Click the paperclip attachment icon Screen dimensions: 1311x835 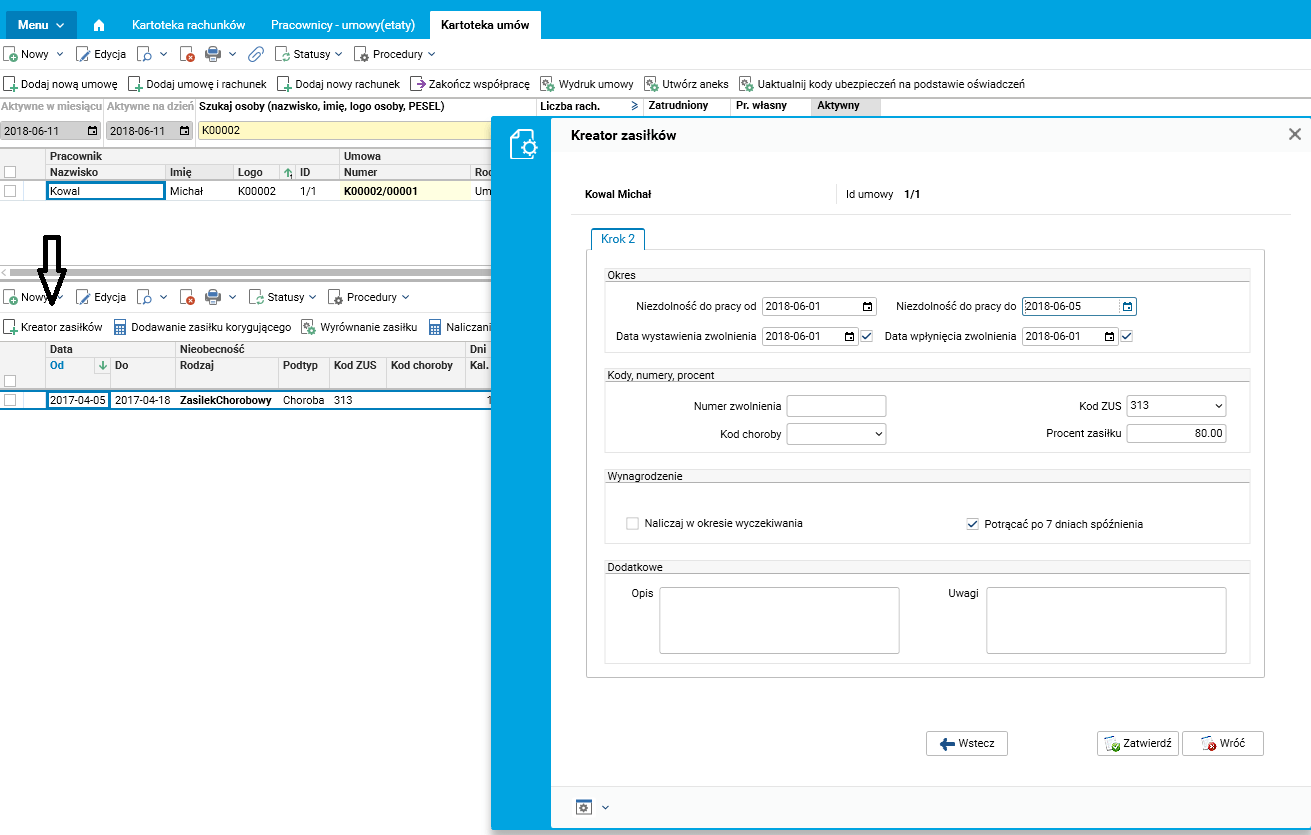[x=256, y=54]
